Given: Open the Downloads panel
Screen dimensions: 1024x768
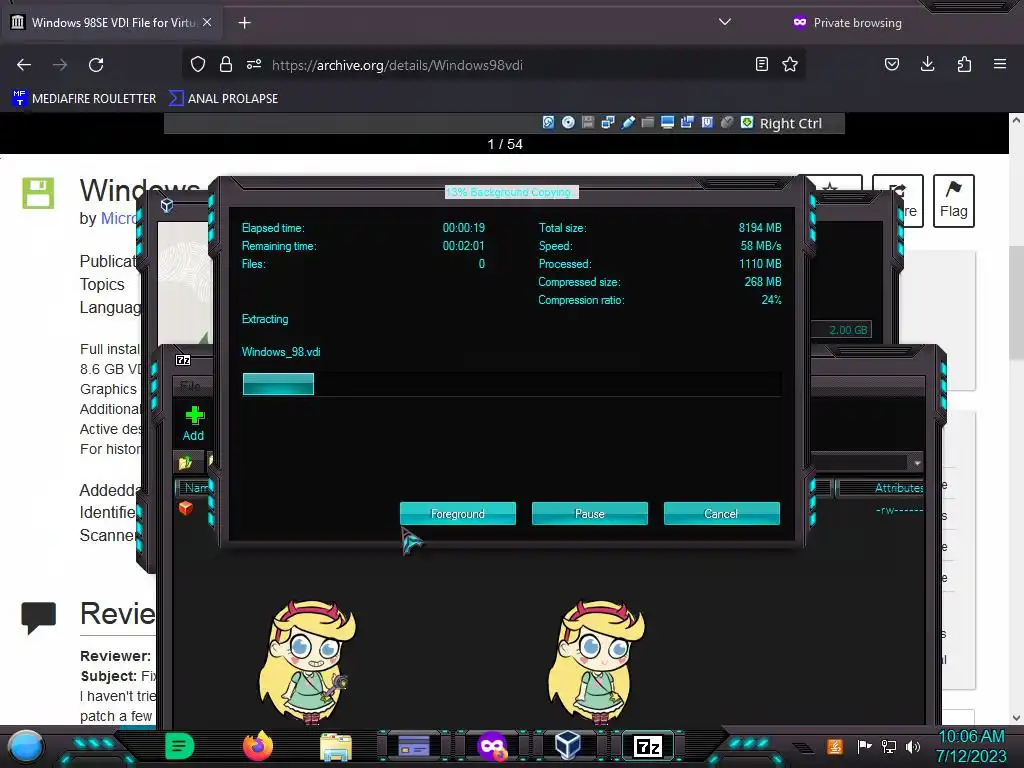Looking at the screenshot, I should click(927, 64).
